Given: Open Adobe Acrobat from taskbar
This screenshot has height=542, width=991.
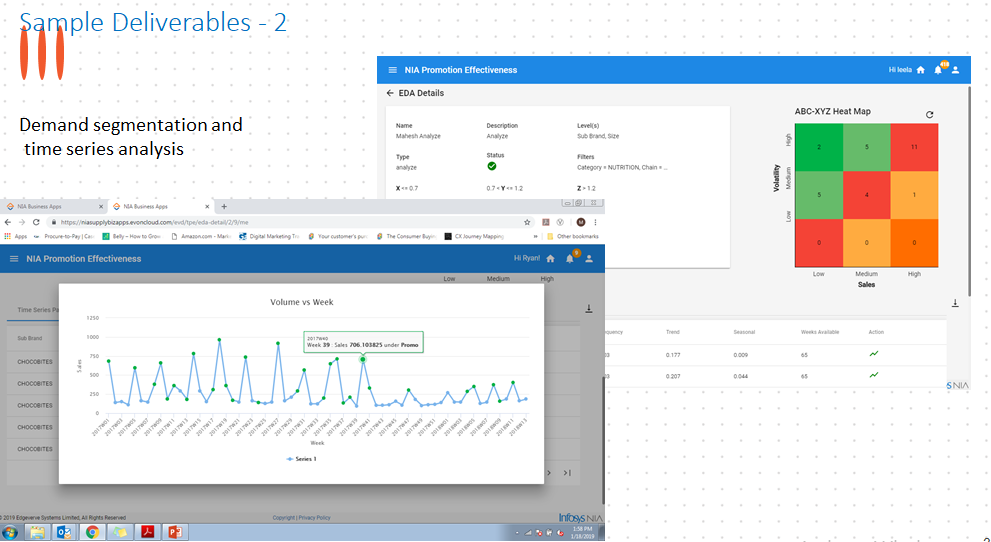Looking at the screenshot, I should point(147,533).
